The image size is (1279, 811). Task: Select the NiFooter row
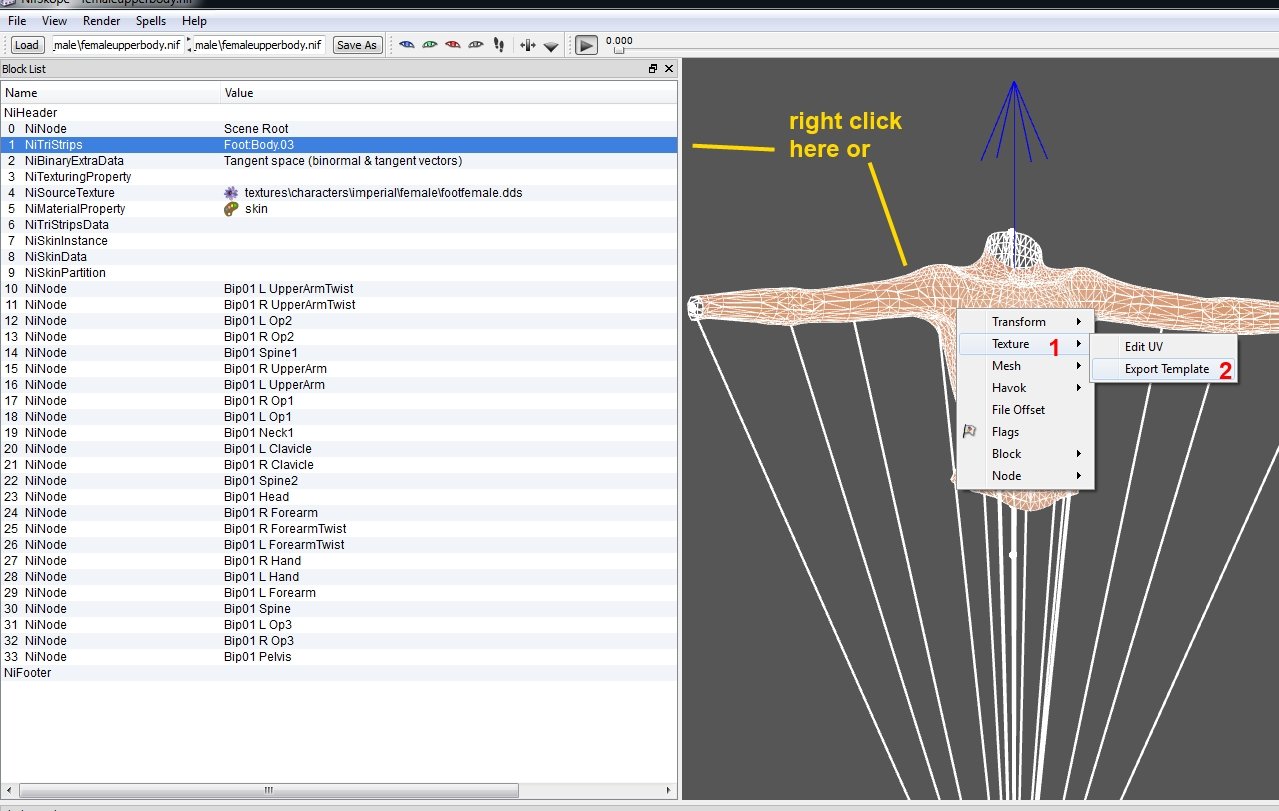pyautogui.click(x=338, y=673)
